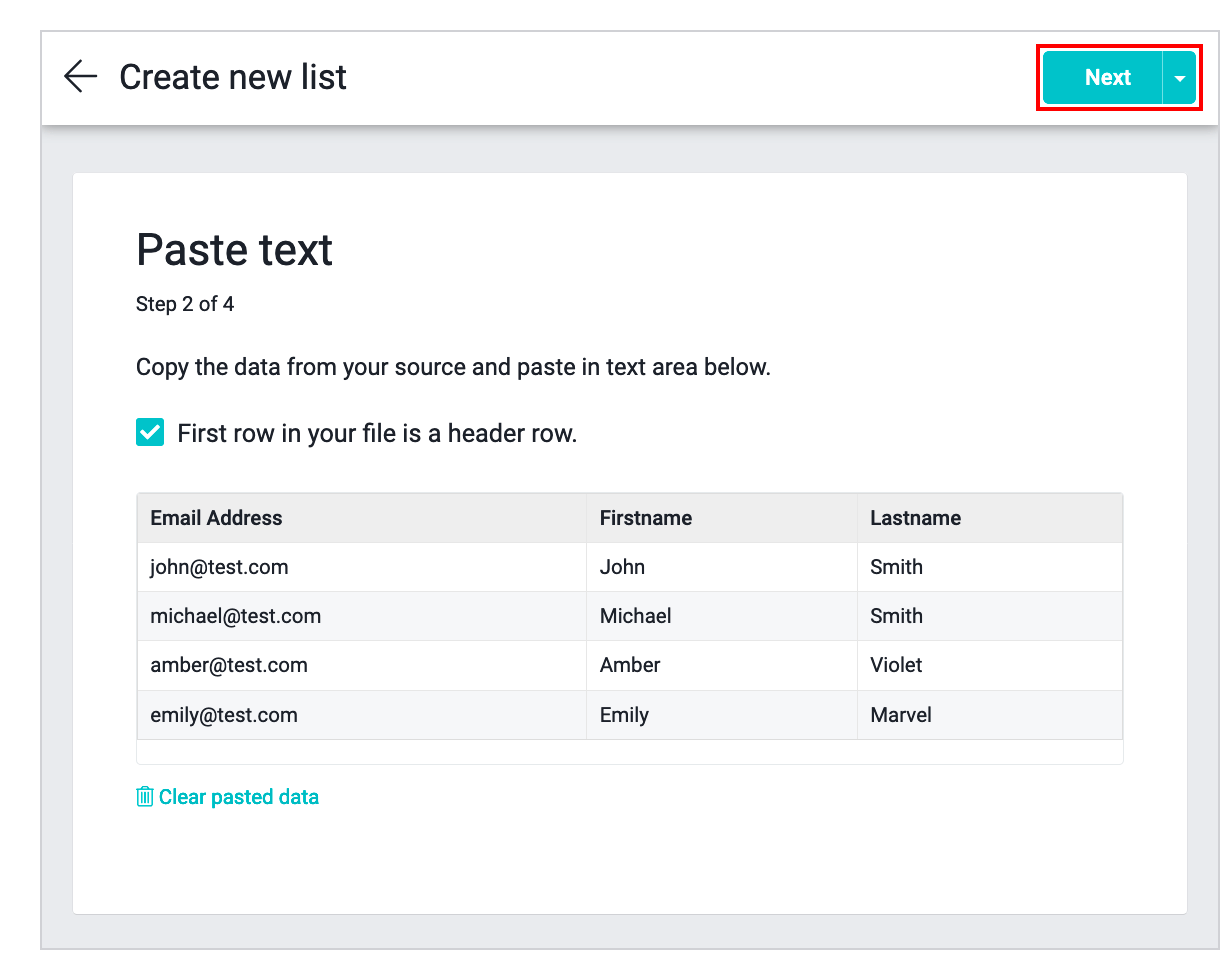The image size is (1220, 980).
Task: Click the first name cell Emily
Action: [624, 715]
